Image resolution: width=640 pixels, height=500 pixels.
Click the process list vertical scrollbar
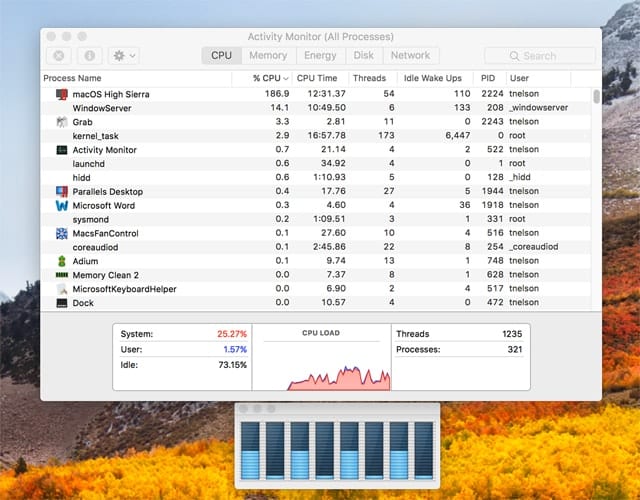(x=597, y=97)
